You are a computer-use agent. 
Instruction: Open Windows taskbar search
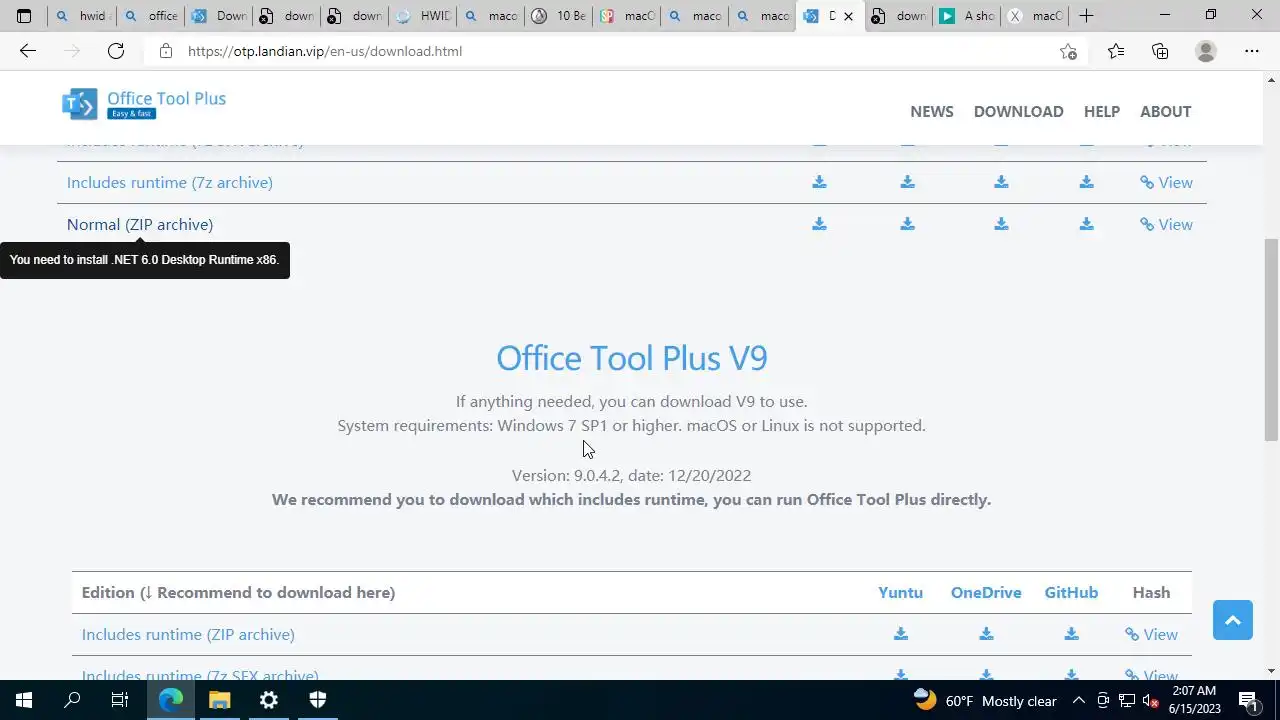72,700
